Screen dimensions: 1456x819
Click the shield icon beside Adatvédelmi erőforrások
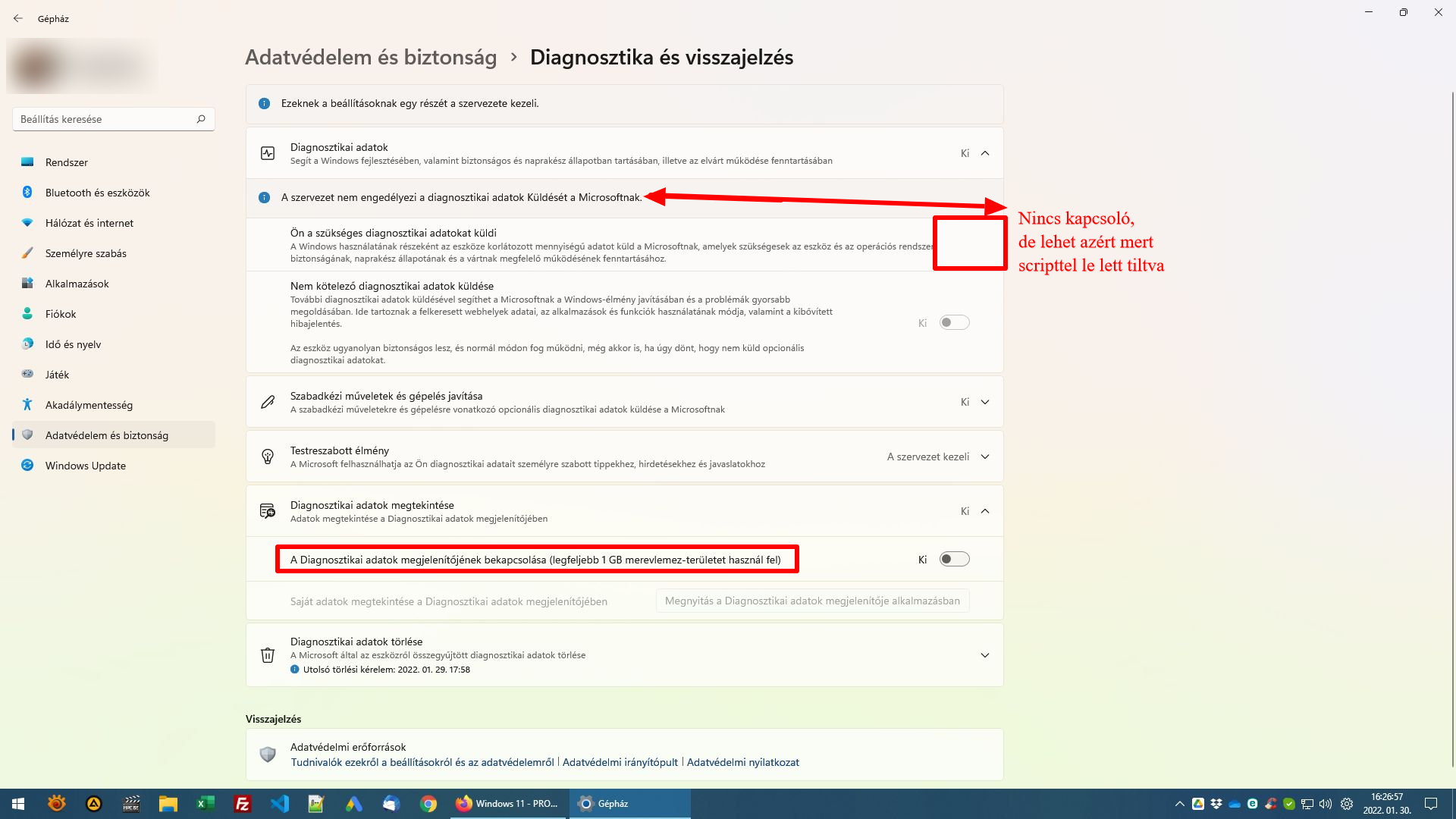268,755
